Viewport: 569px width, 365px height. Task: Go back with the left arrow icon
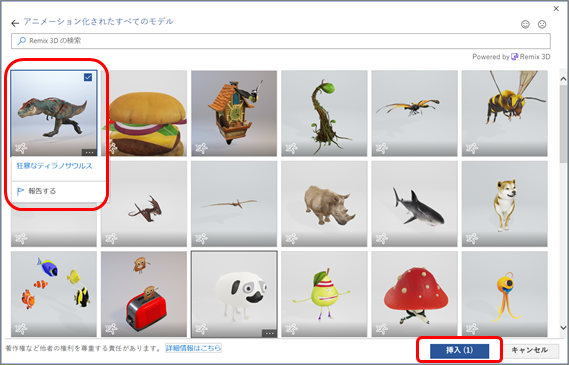pos(15,24)
